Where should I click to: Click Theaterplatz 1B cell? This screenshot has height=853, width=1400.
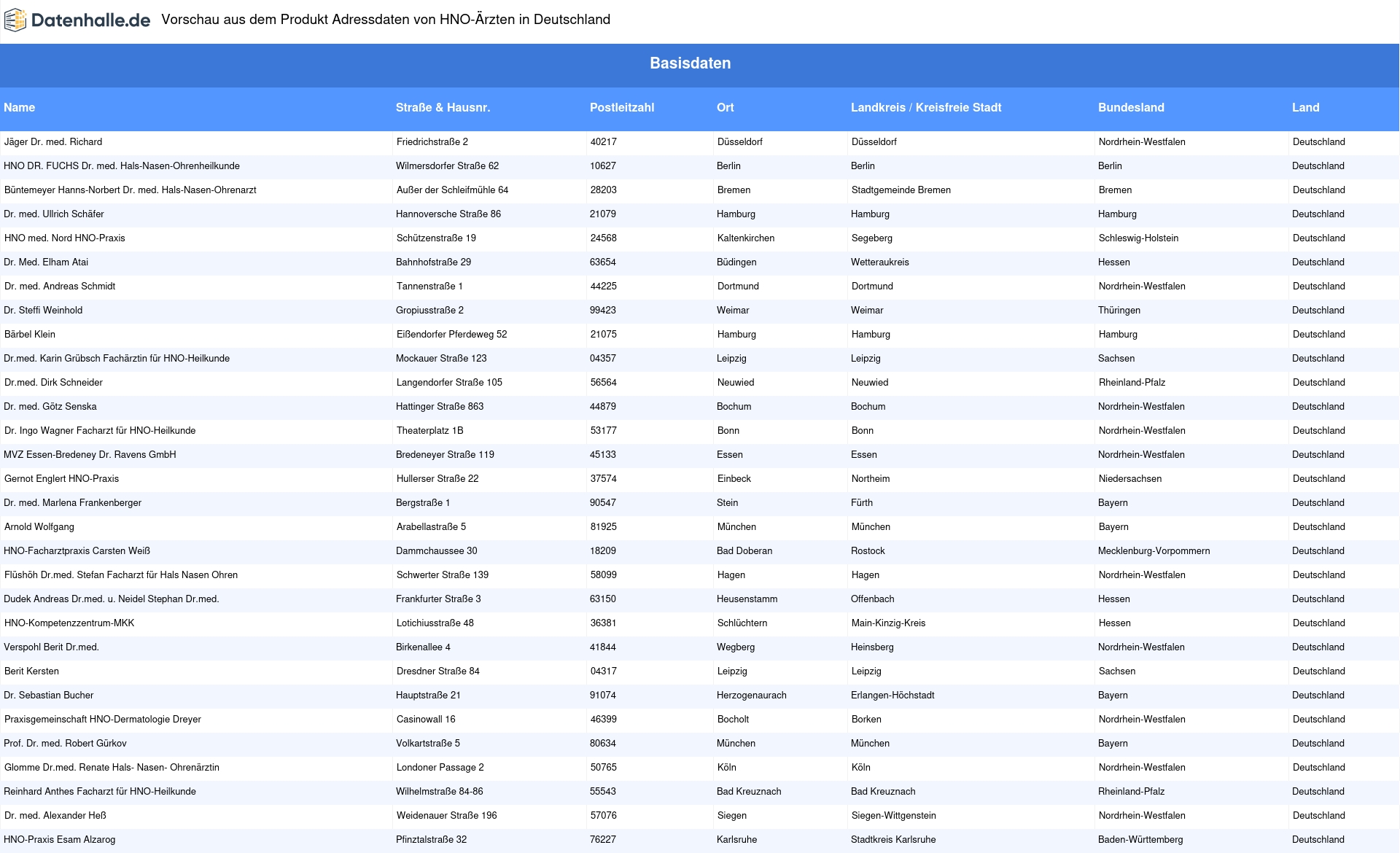click(430, 431)
